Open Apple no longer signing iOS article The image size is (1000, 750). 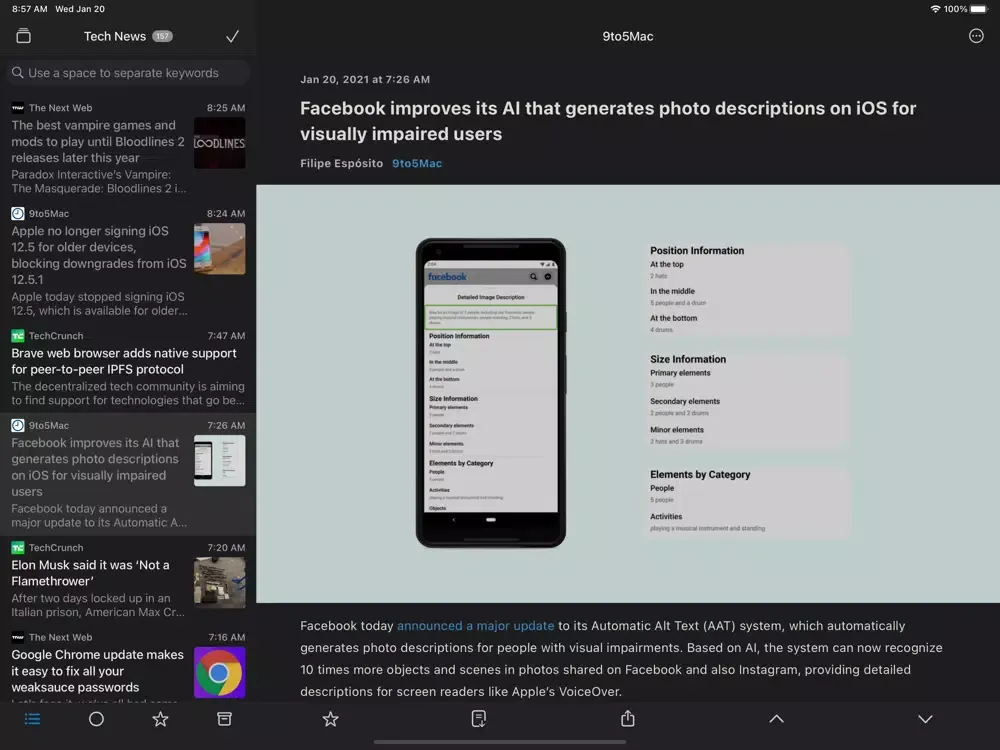pos(128,262)
